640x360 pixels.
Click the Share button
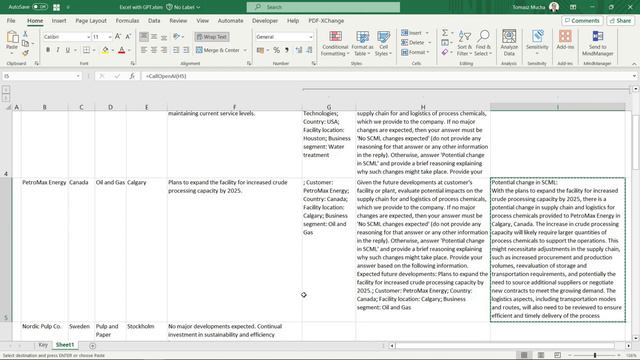point(620,20)
